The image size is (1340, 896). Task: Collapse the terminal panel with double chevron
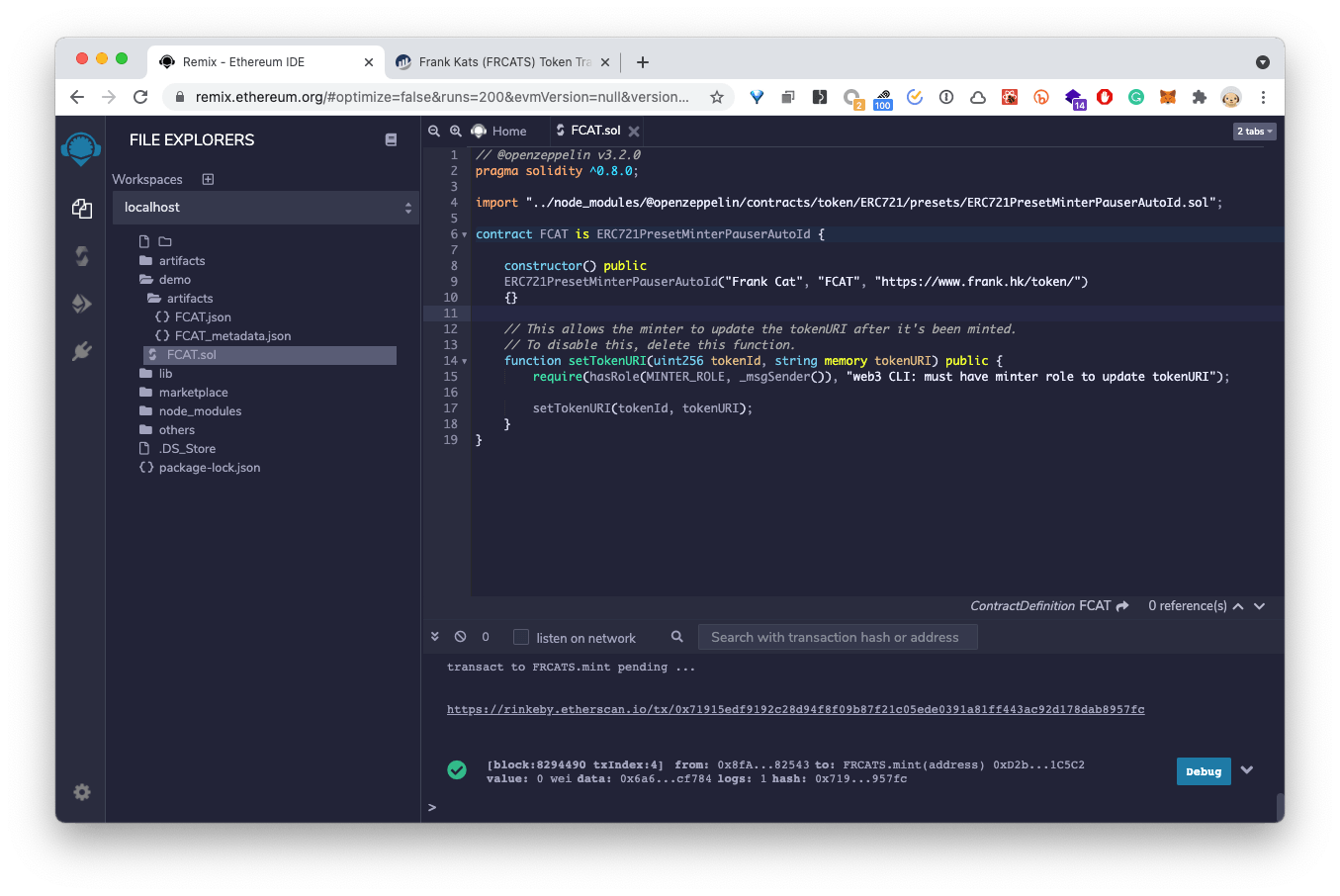coord(435,637)
